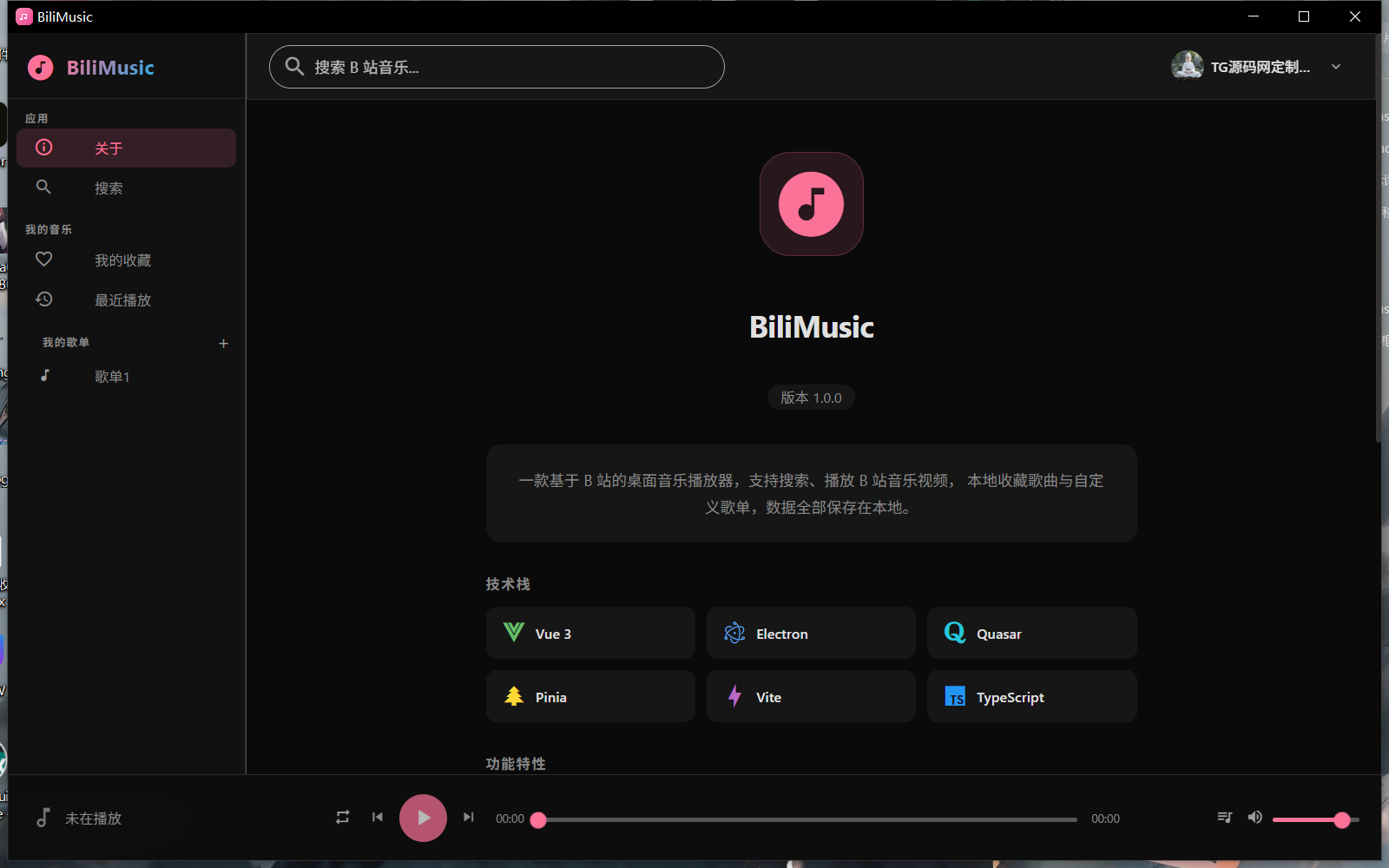Click the large BiliMusic app icon

(811, 204)
